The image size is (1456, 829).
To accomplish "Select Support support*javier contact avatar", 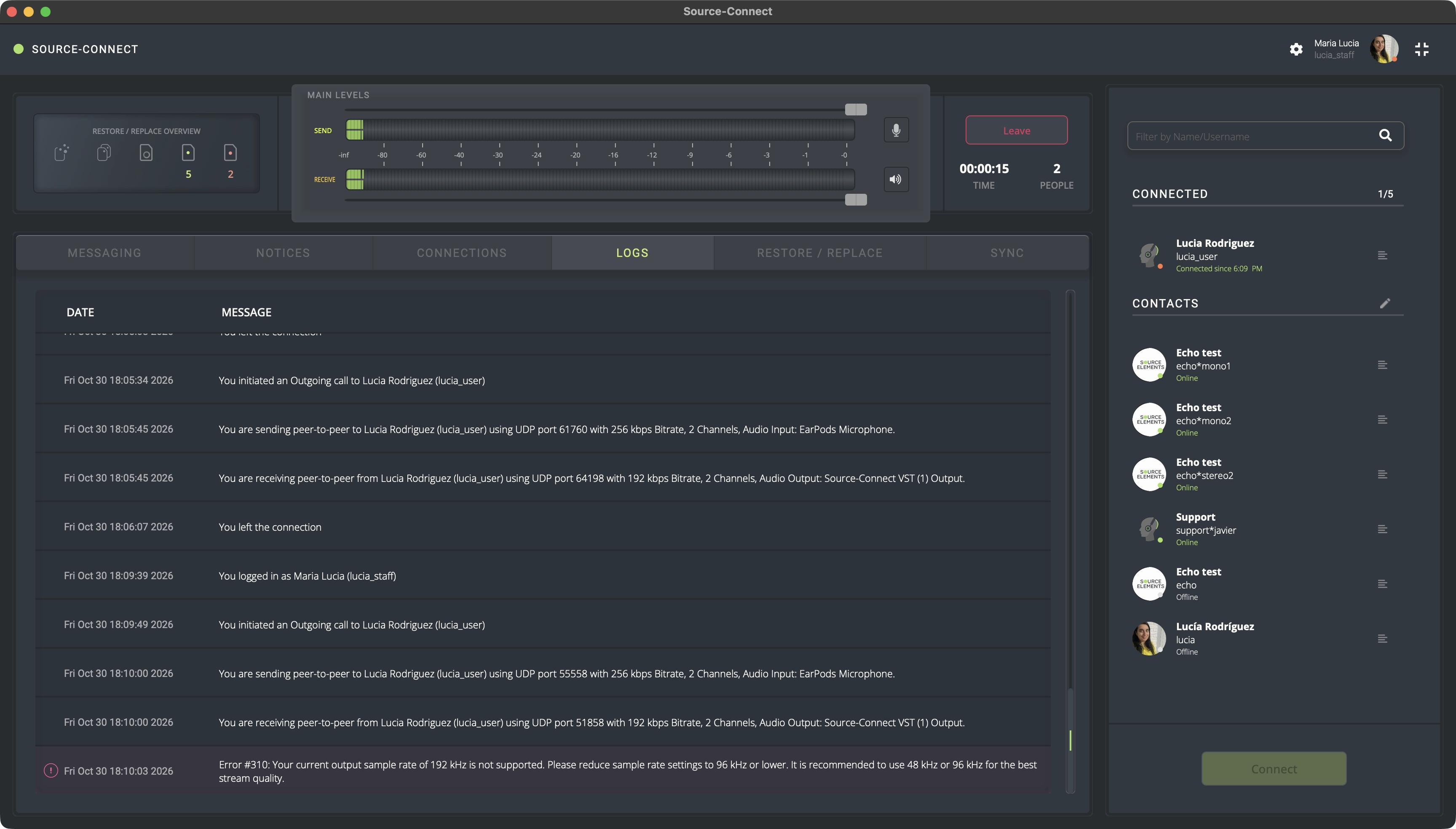I will tap(1149, 529).
